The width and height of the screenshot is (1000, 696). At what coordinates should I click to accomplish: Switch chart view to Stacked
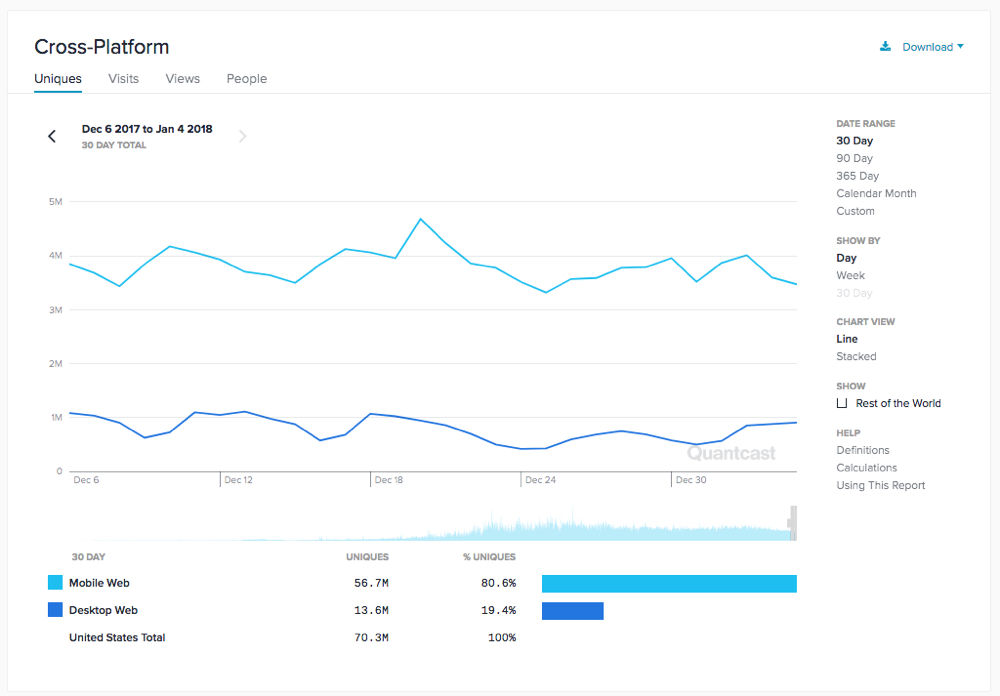point(856,356)
